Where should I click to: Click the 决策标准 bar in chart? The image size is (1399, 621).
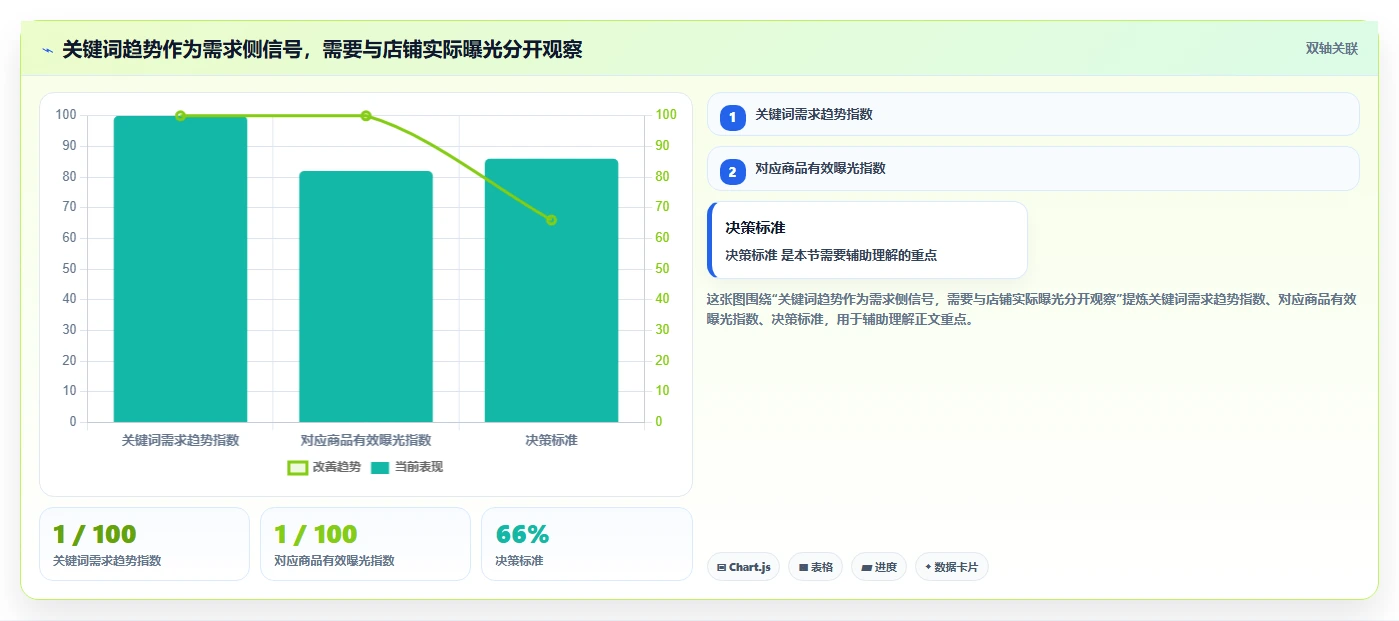coord(551,291)
